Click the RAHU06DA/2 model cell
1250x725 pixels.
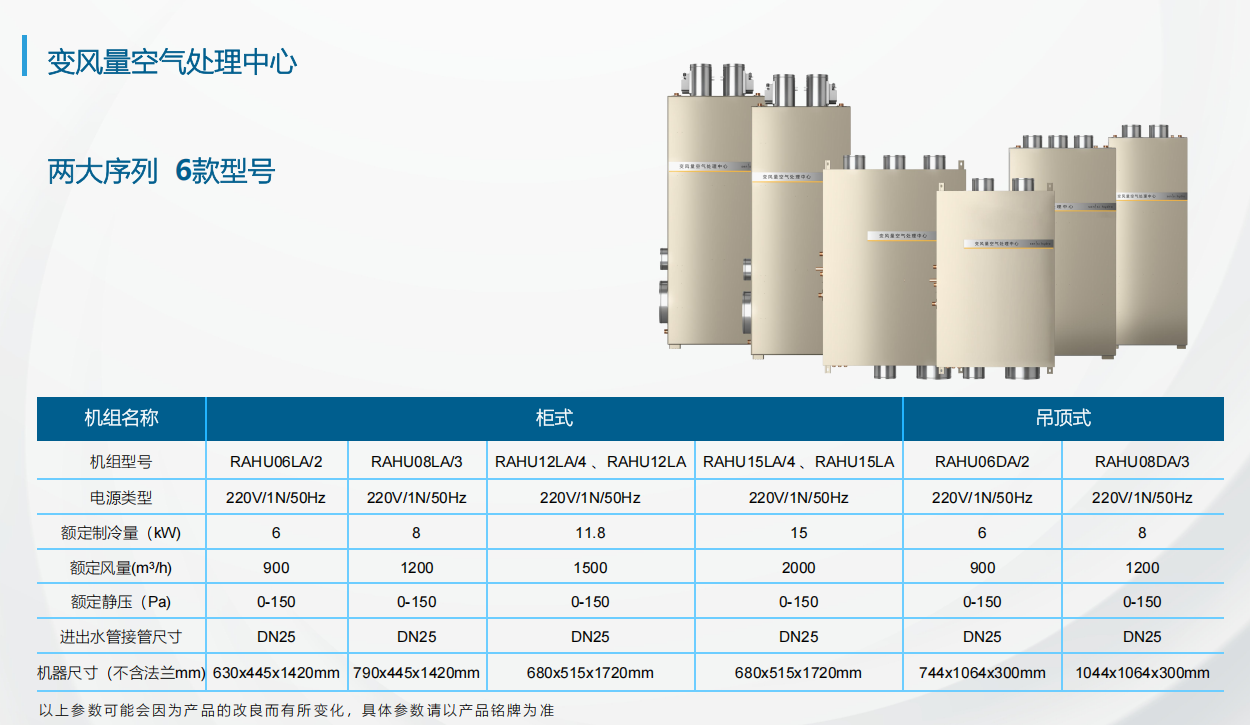[x=982, y=462]
